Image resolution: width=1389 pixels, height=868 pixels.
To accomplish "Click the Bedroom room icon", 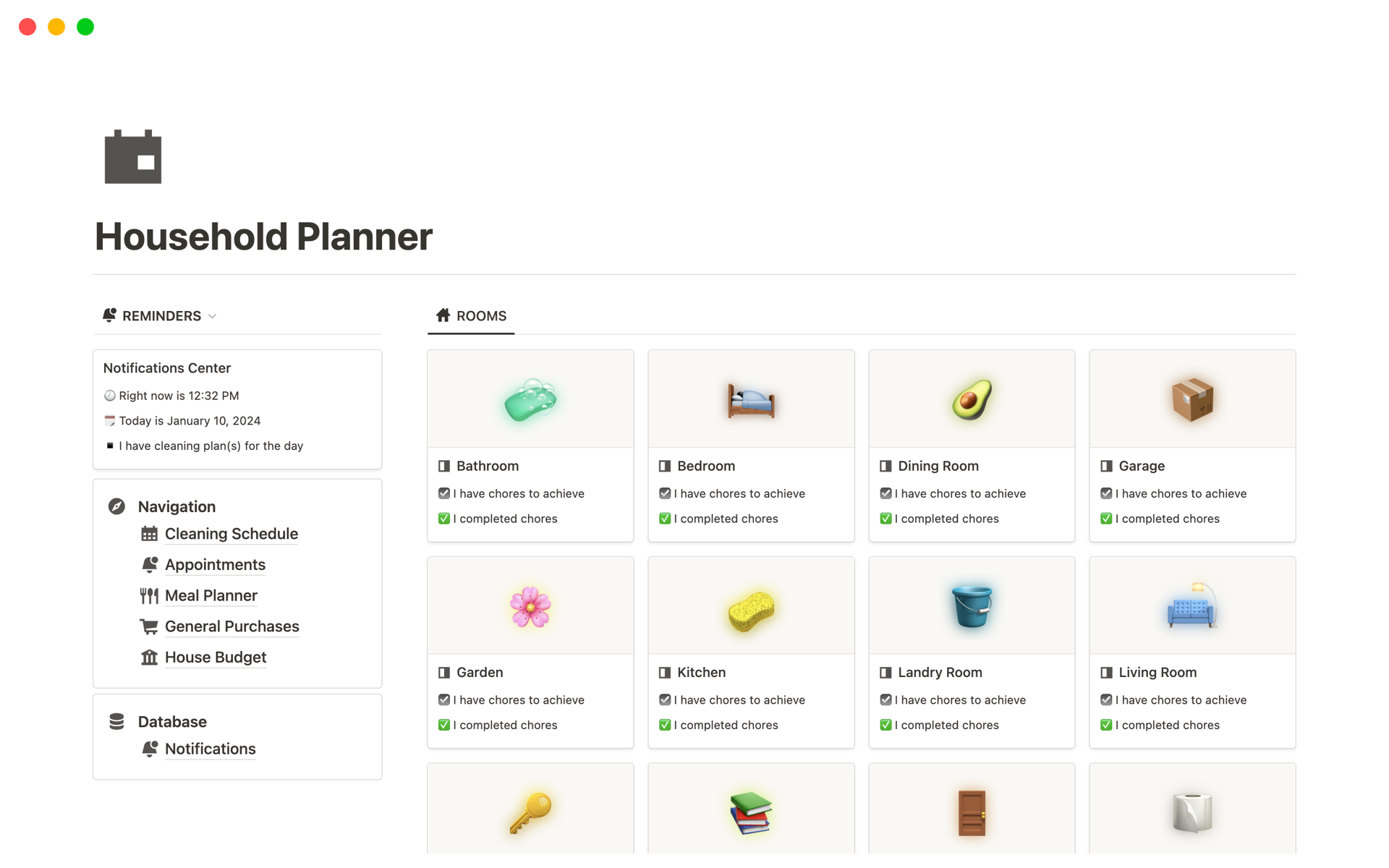I will (x=751, y=399).
